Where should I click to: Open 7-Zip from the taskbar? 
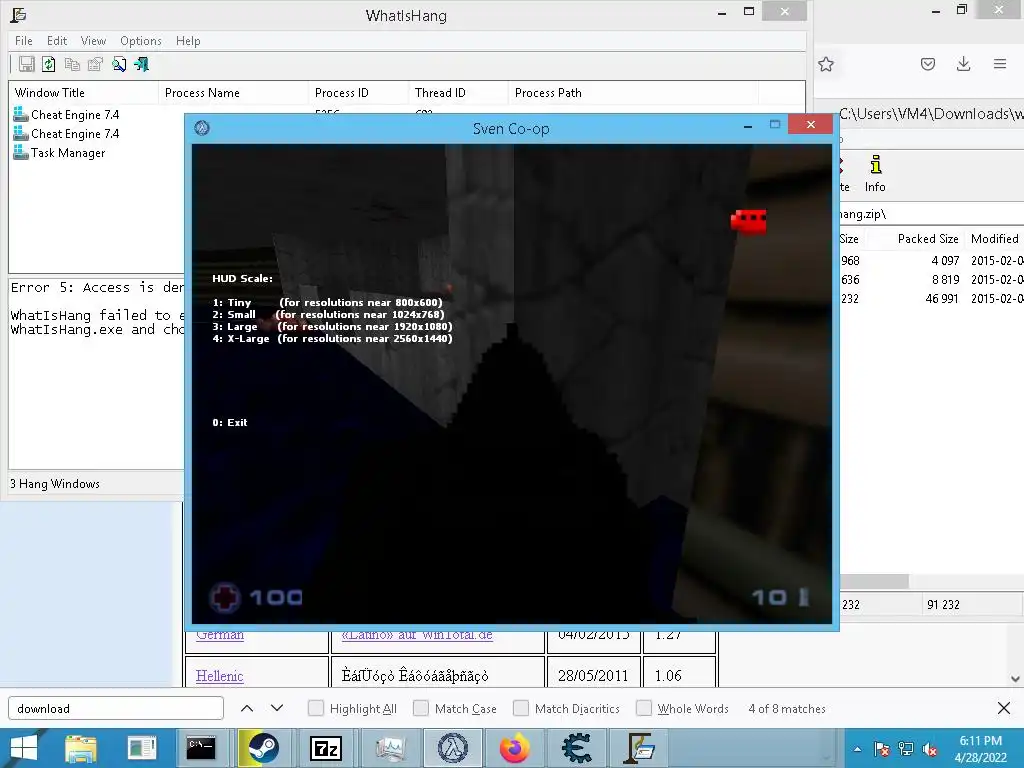click(326, 748)
